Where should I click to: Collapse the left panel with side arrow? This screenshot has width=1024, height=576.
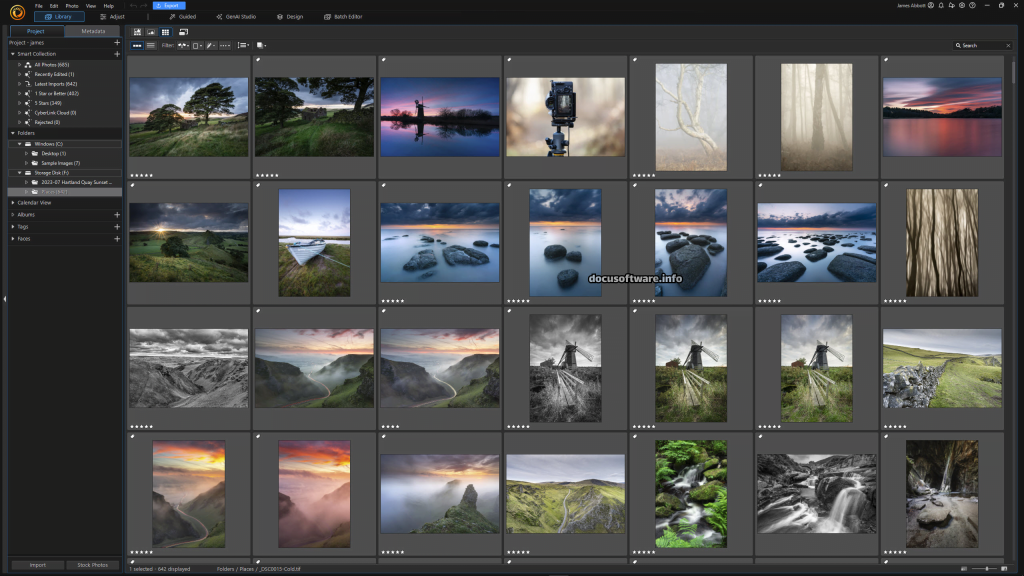tap(4, 298)
